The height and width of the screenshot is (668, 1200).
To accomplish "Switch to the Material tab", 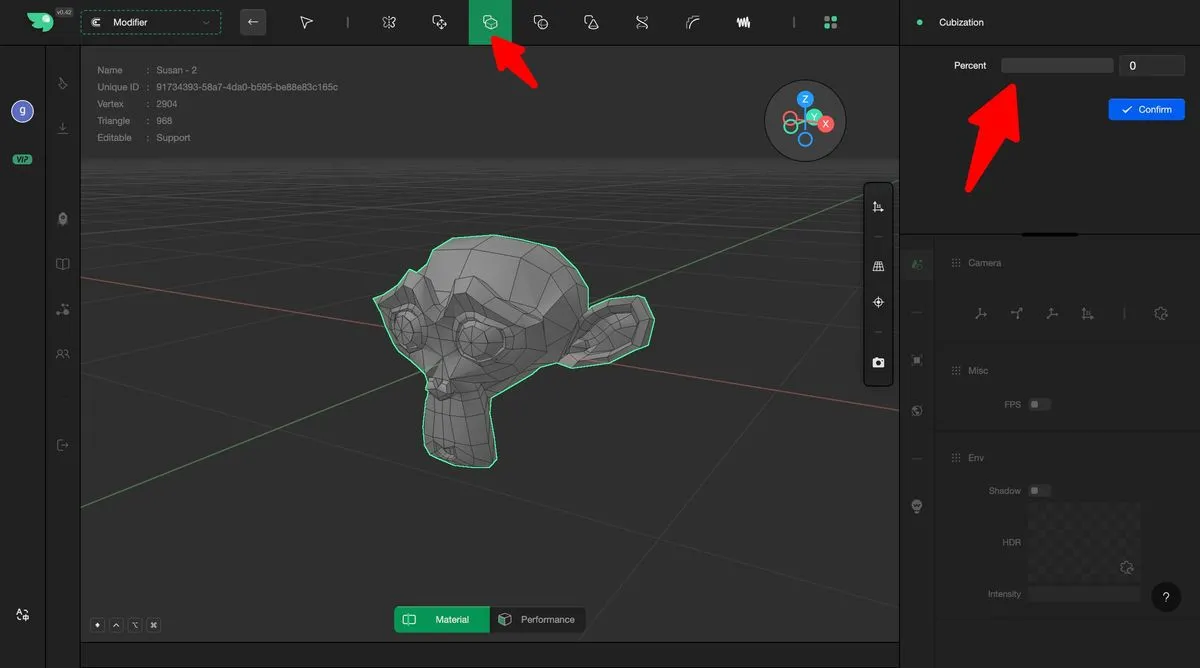I will [x=442, y=620].
